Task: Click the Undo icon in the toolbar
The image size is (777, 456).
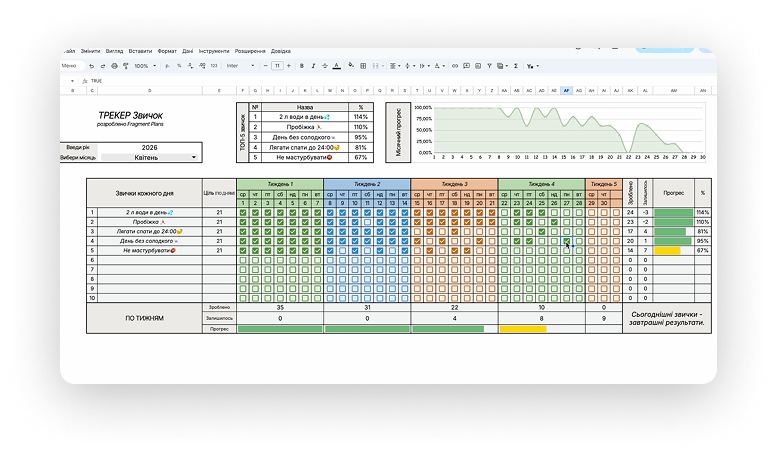Action: (x=91, y=66)
